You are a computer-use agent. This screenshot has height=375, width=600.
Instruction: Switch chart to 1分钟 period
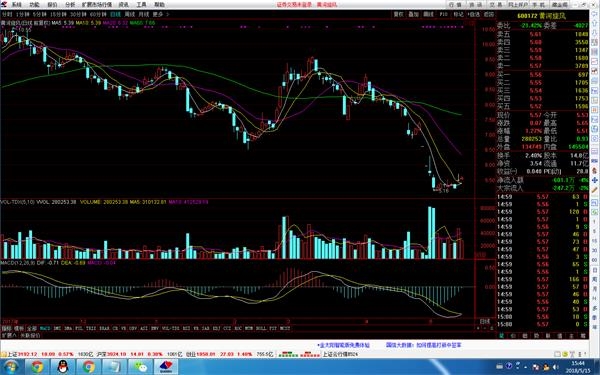[x=23, y=14]
